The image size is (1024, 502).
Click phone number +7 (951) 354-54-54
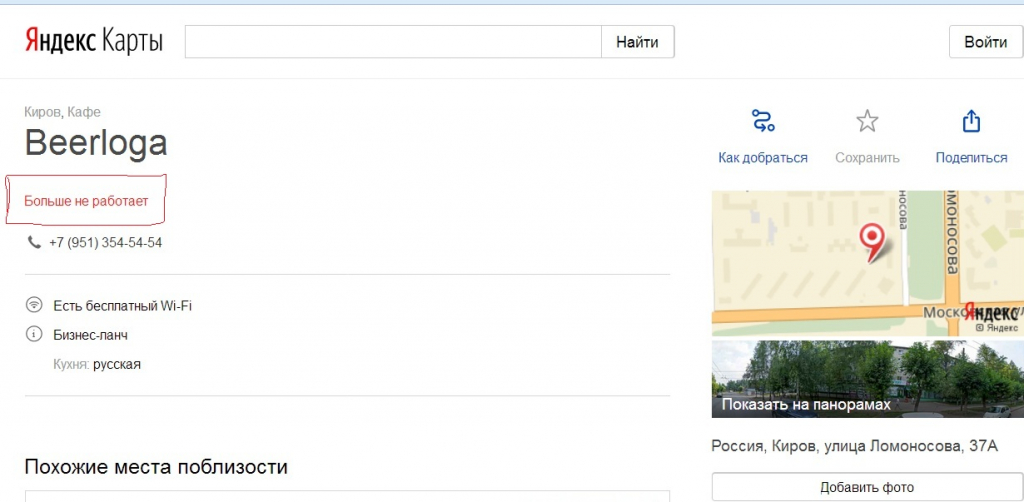105,243
